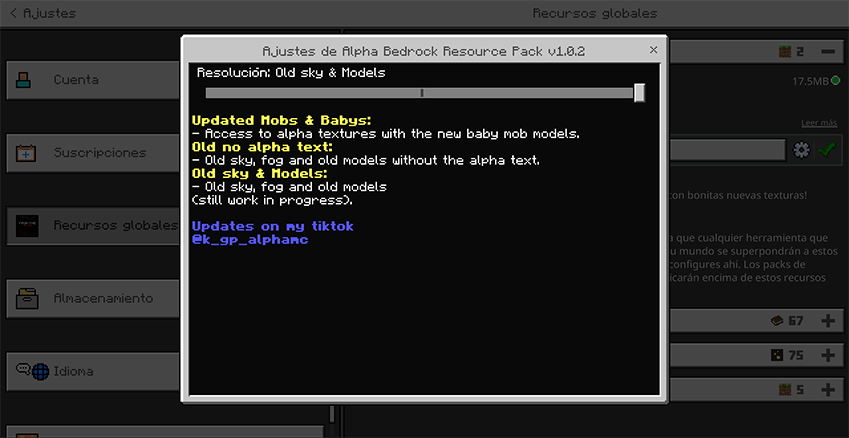Click the Suscripciones calendar icon
The width and height of the screenshot is (849, 438).
coord(26,153)
